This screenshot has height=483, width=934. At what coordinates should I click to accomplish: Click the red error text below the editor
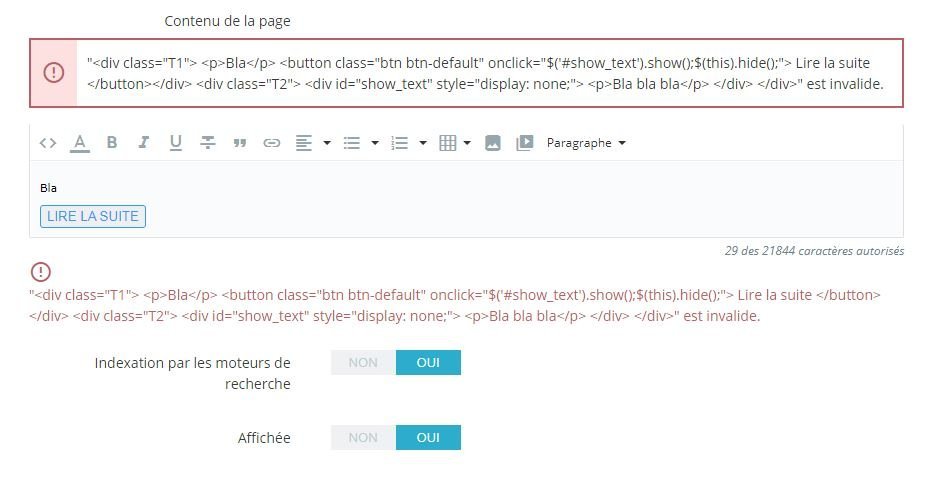(455, 306)
